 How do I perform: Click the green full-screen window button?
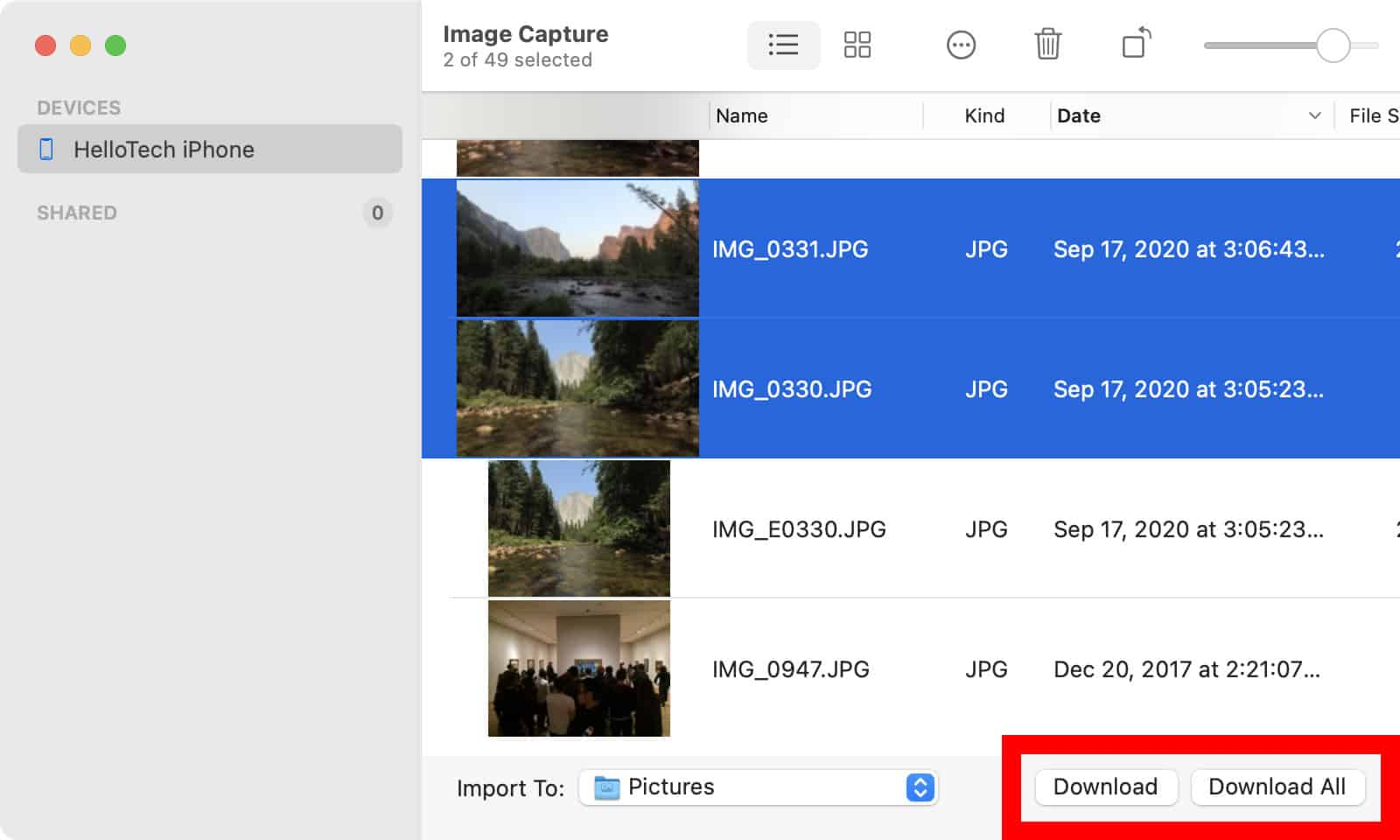(115, 45)
